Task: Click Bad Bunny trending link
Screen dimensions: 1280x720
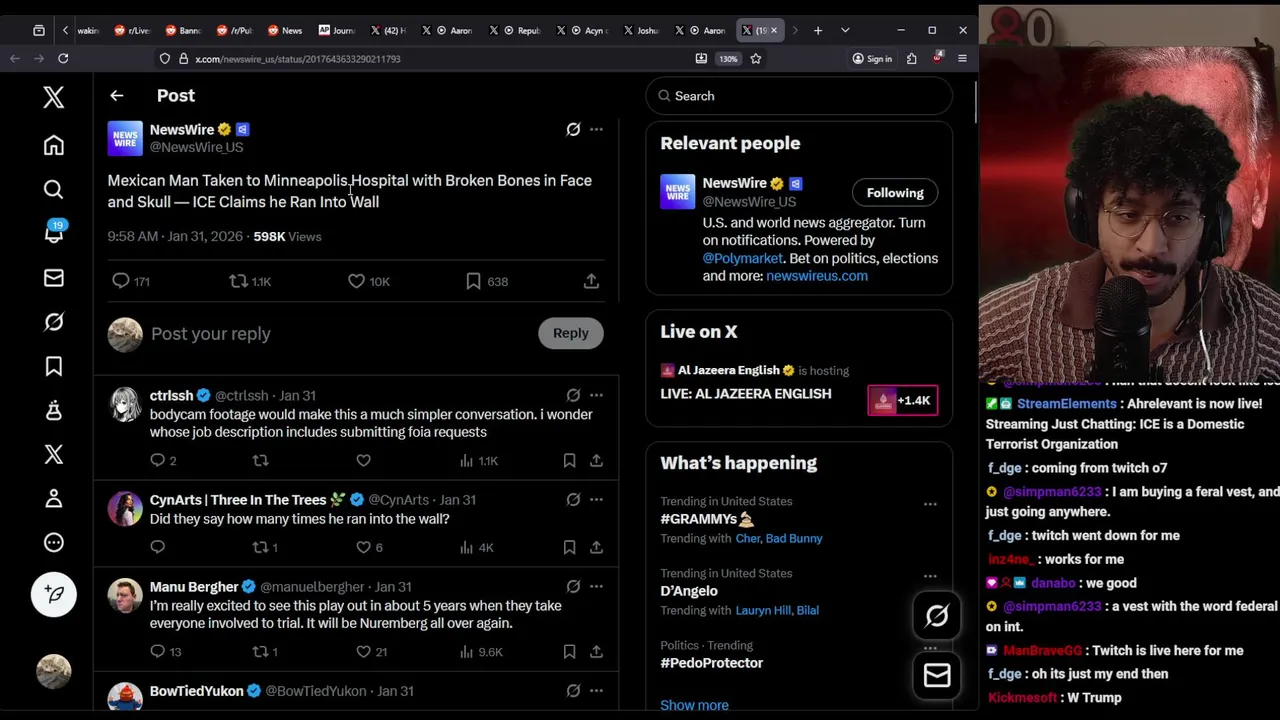Action: coord(794,538)
